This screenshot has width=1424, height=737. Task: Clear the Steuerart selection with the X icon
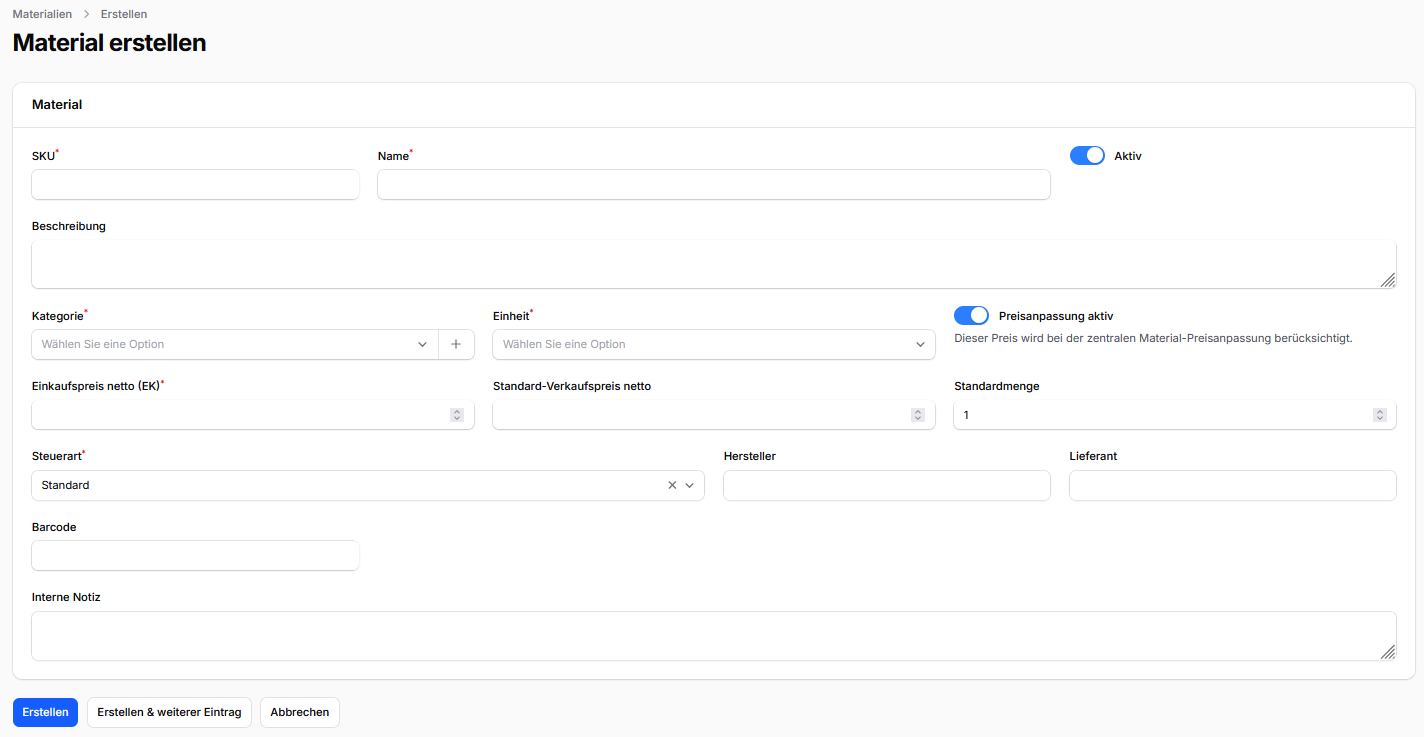click(x=672, y=485)
